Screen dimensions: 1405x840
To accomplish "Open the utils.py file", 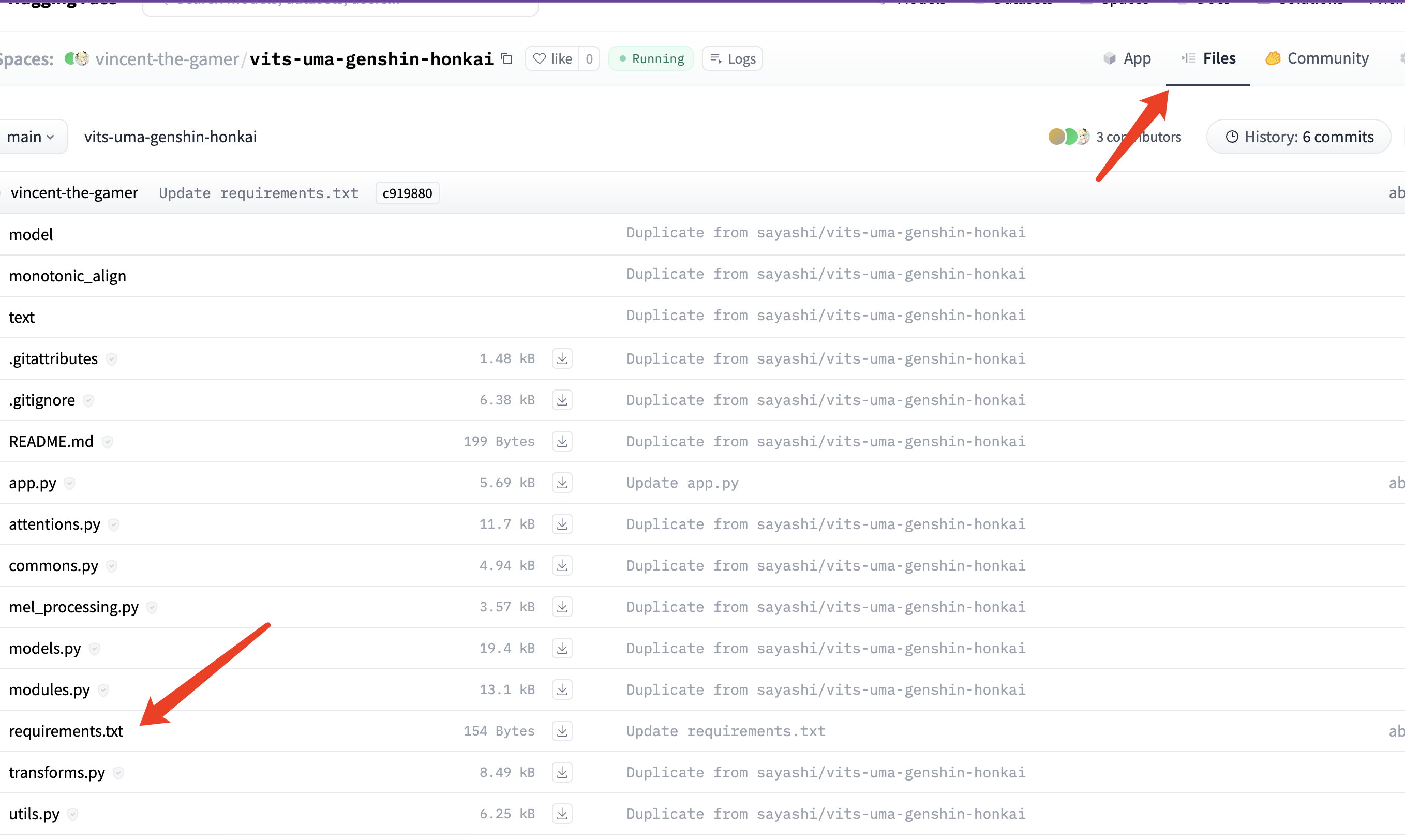I will [x=34, y=814].
